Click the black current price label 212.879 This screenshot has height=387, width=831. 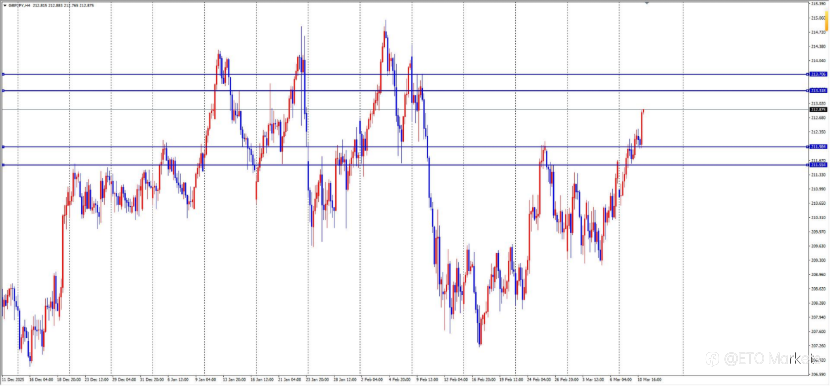click(x=818, y=109)
